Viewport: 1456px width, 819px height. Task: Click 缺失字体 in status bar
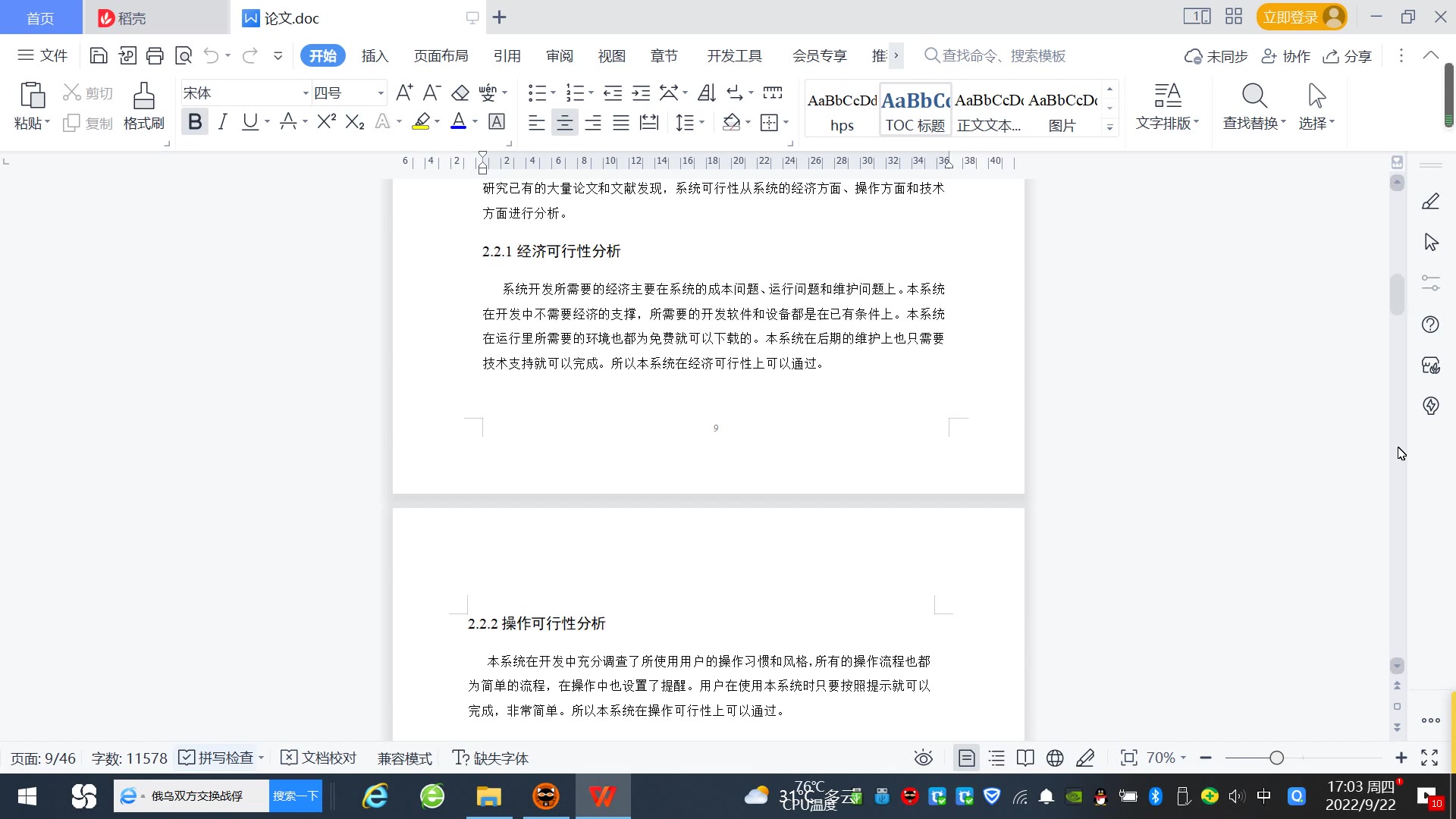(x=491, y=758)
